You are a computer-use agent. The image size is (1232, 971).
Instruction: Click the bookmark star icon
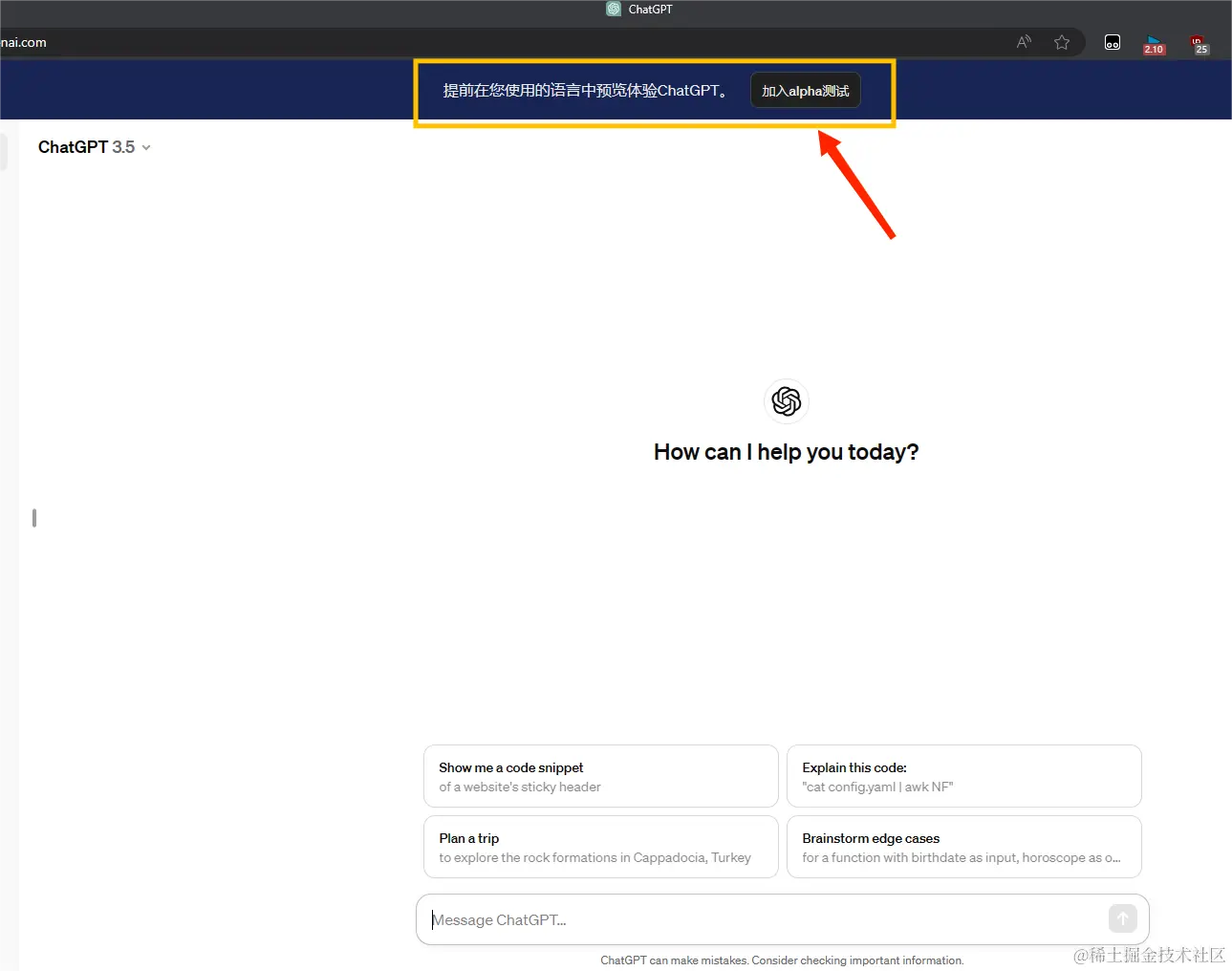1062,42
